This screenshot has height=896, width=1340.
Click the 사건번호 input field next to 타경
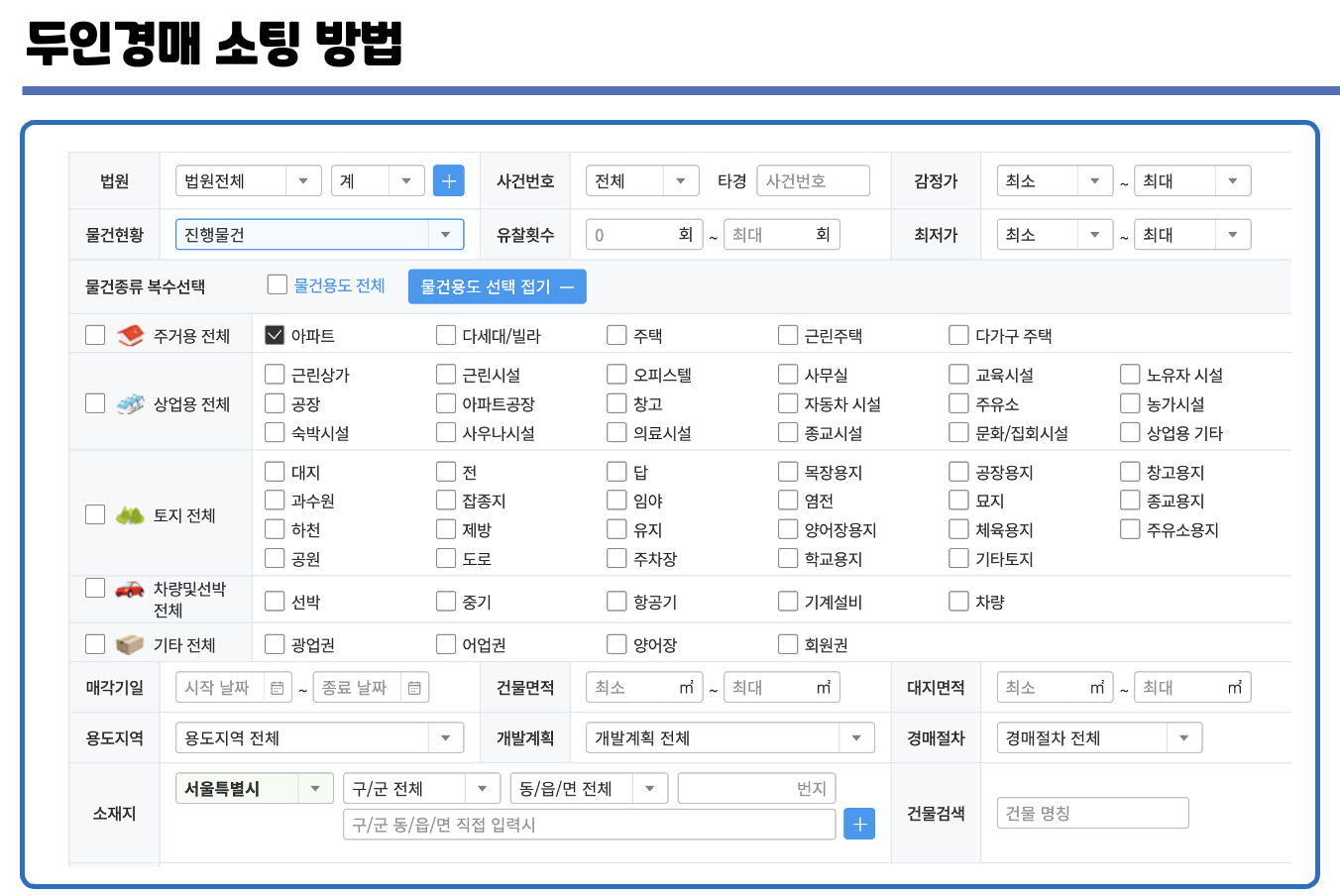click(x=812, y=180)
